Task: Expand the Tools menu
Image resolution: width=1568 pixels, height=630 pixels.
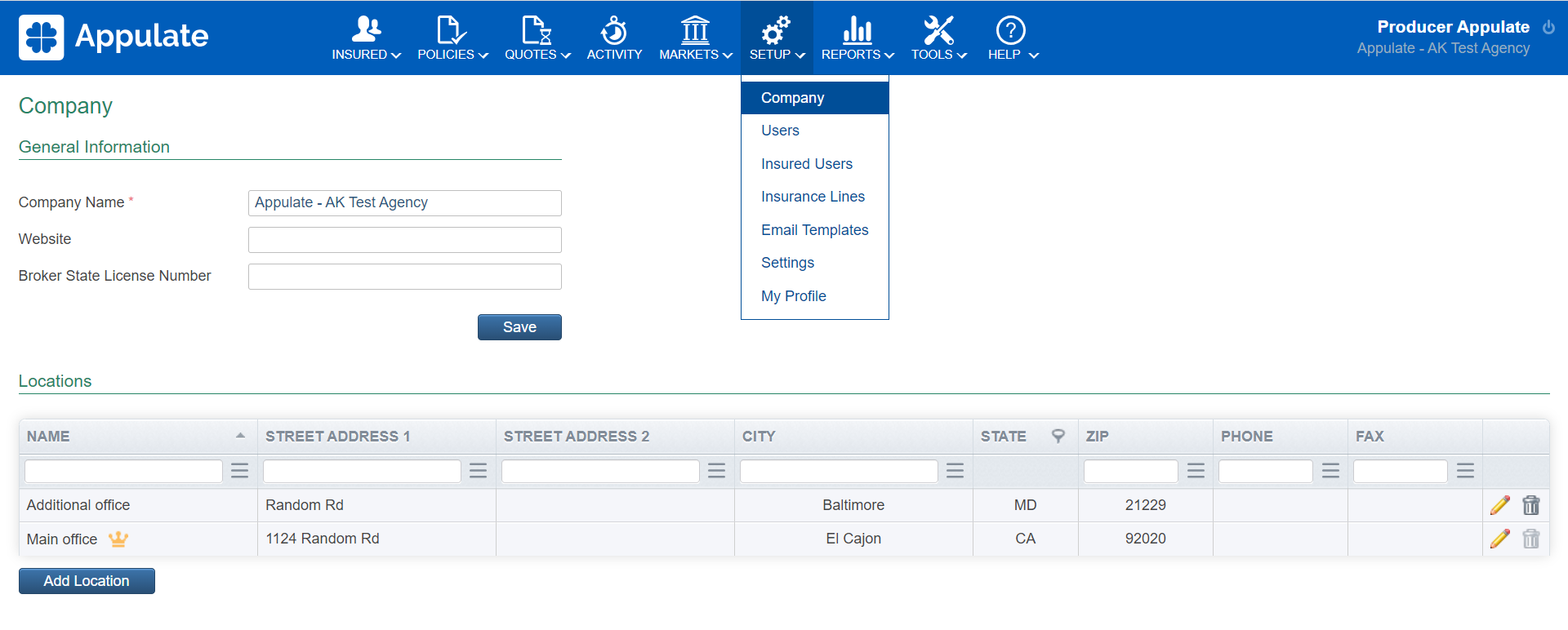Action: point(938,38)
